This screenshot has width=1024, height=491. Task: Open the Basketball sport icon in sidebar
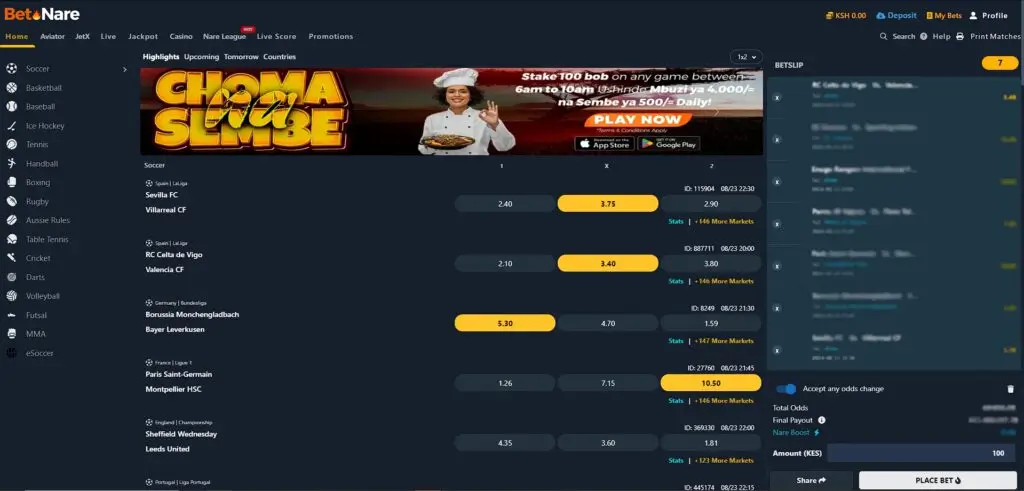11,87
